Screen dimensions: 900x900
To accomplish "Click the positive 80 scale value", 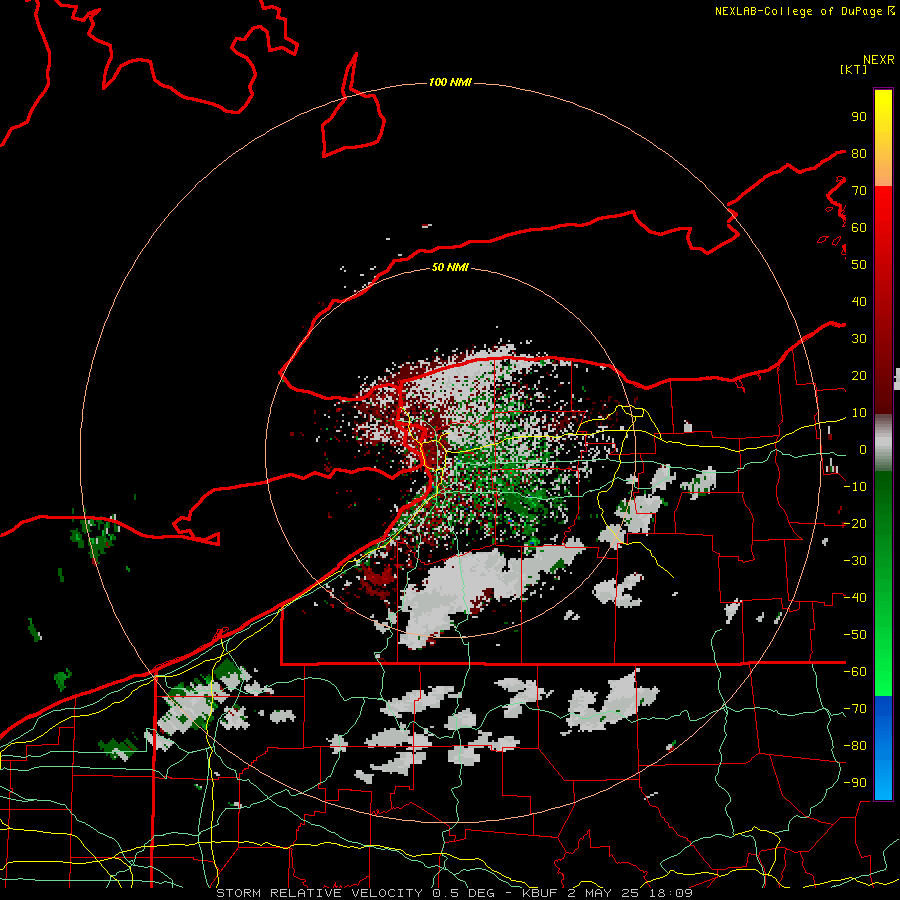I will click(859, 154).
